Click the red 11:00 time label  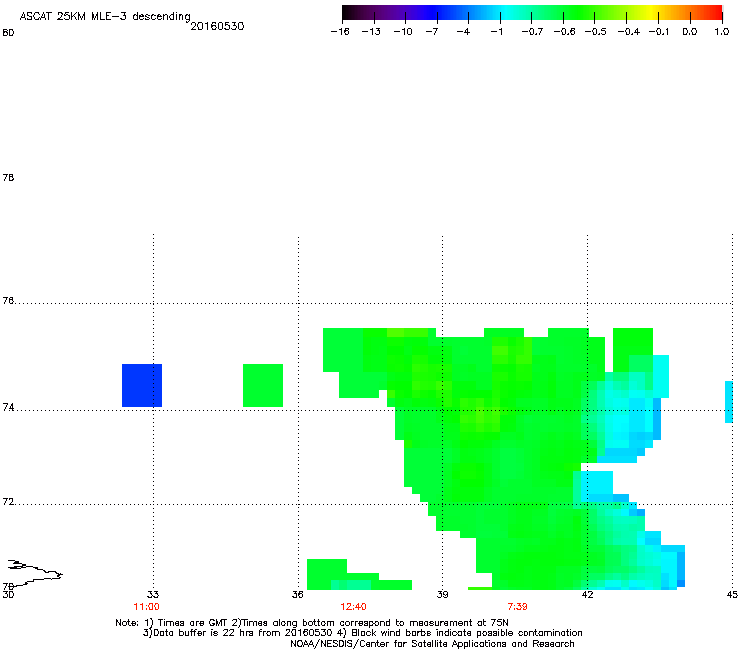[146, 607]
